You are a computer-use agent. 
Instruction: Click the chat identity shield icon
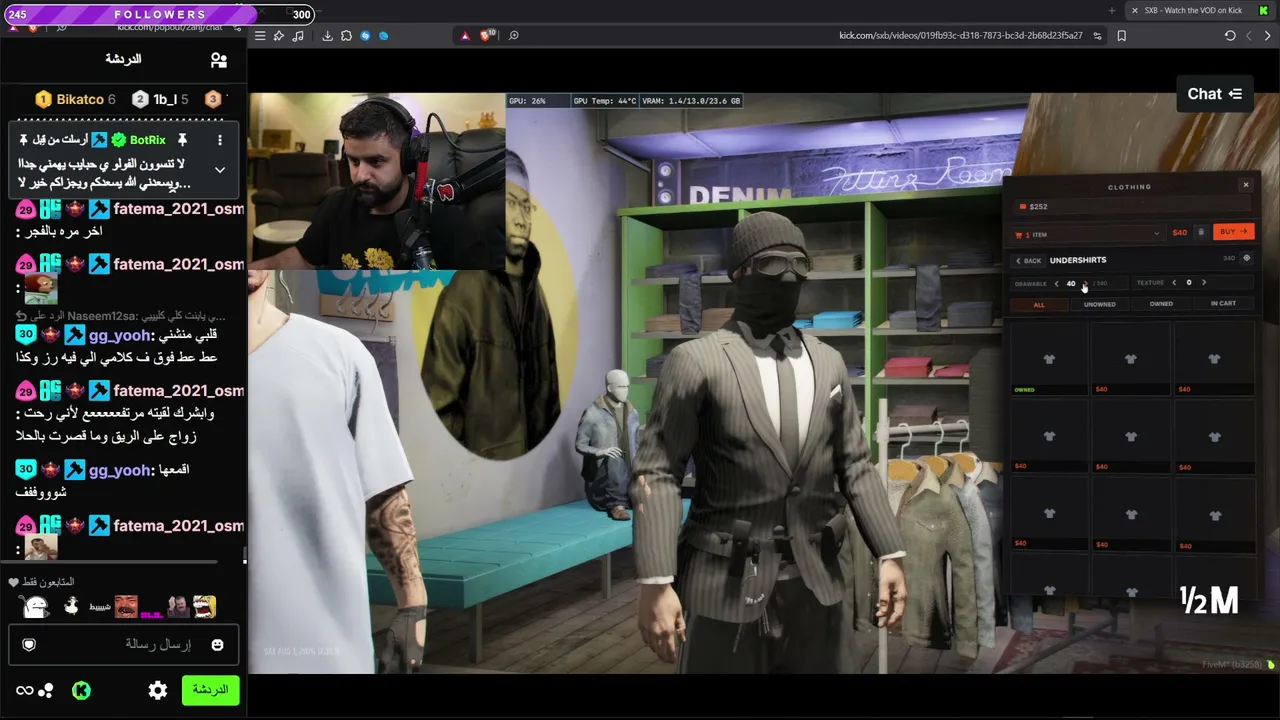pyautogui.click(x=29, y=645)
